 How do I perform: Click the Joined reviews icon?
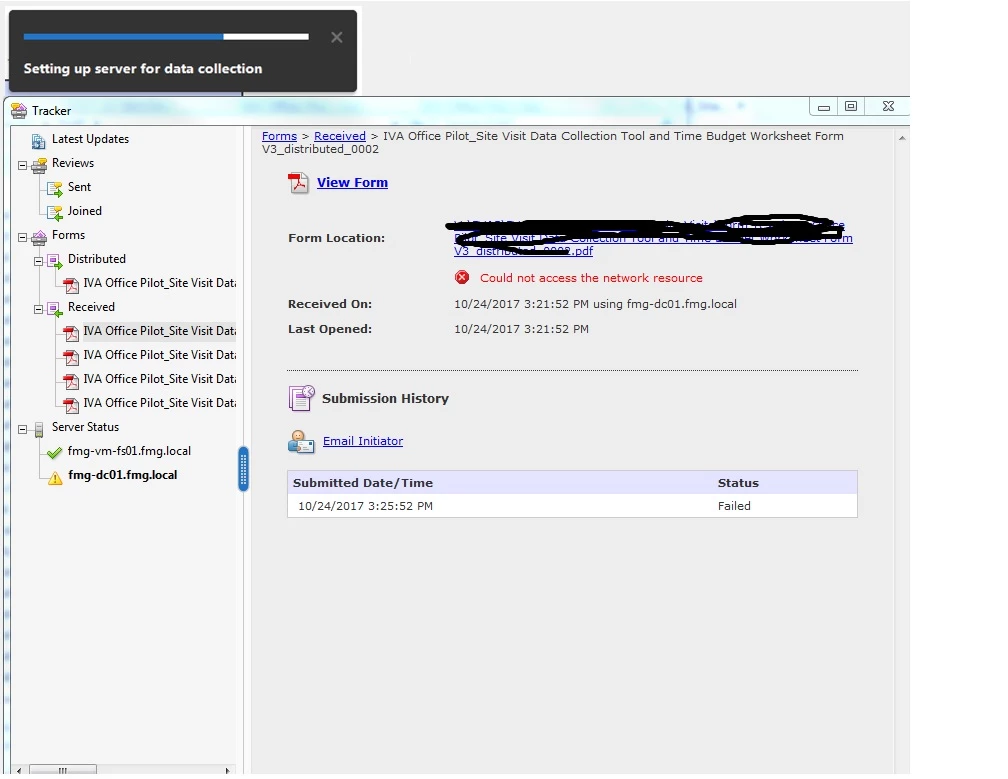55,213
